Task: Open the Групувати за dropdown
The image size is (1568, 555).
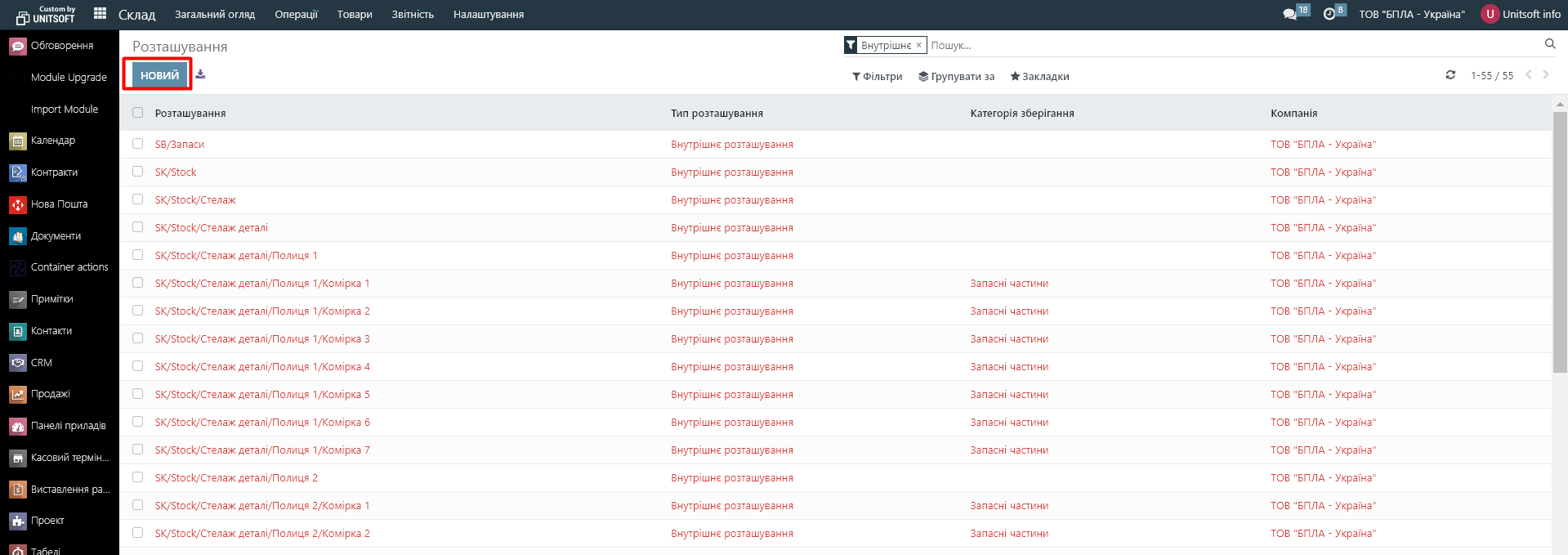Action: (x=956, y=77)
